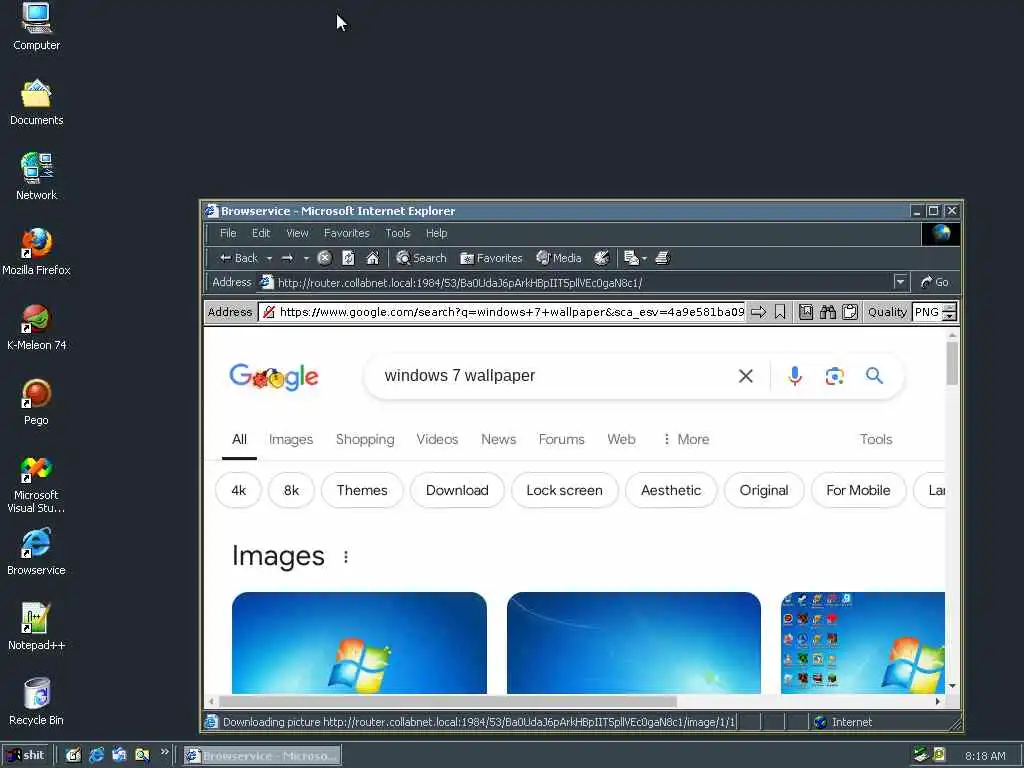Select the Download filter chip

click(x=457, y=490)
